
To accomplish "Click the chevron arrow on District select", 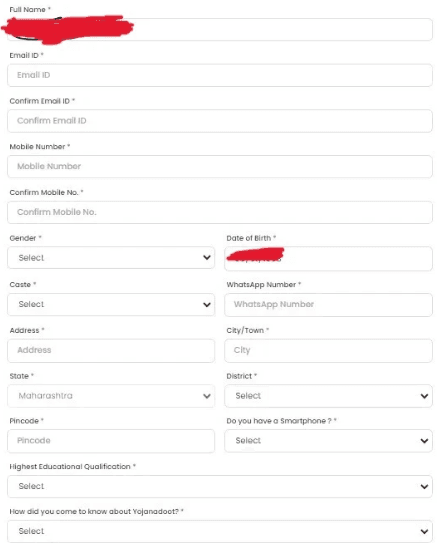I will pos(424,396).
